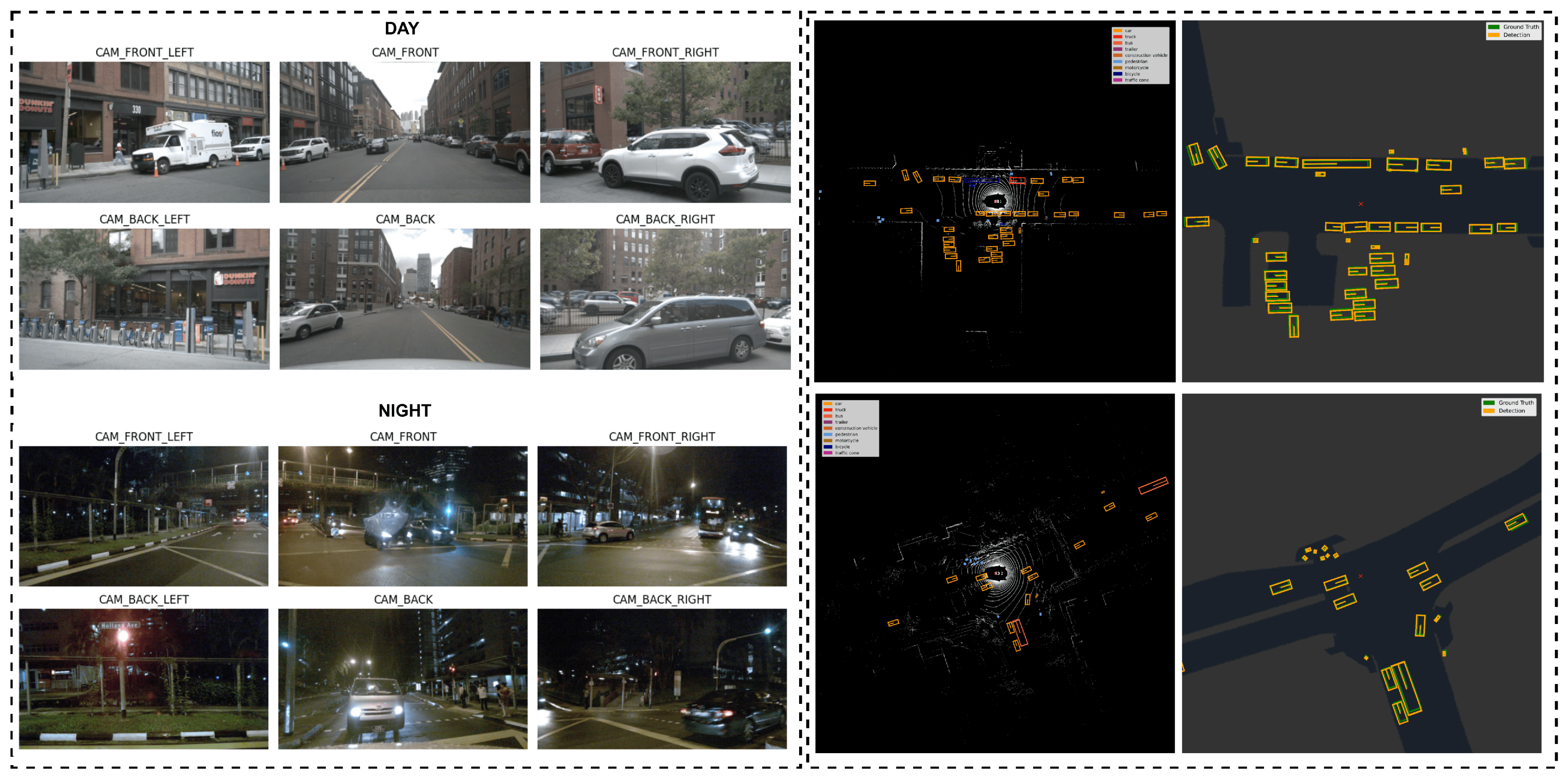This screenshot has height=779, width=1568.
Task: Click the red X marker in top-right map
Action: (x=1361, y=204)
